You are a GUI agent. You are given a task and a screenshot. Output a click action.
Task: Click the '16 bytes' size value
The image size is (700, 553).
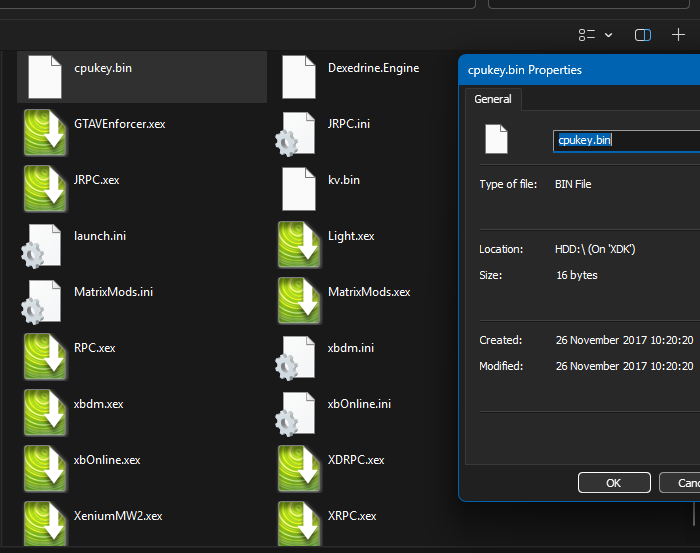[x=577, y=275]
